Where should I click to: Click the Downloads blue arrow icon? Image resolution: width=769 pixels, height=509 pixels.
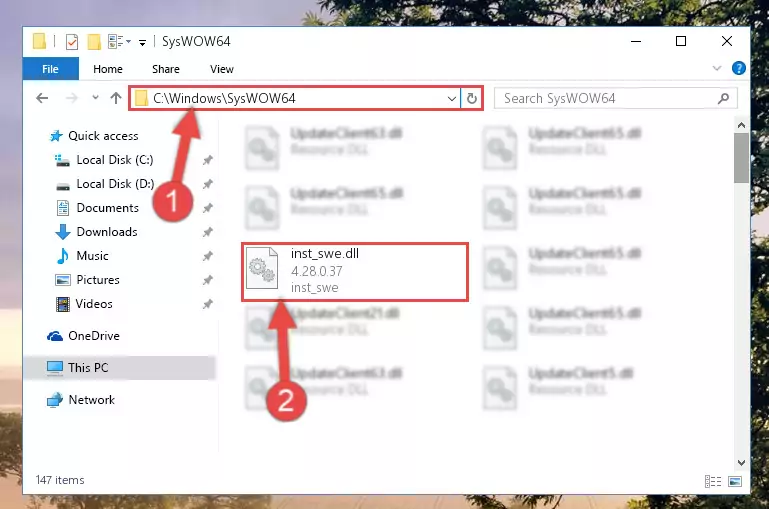point(63,232)
